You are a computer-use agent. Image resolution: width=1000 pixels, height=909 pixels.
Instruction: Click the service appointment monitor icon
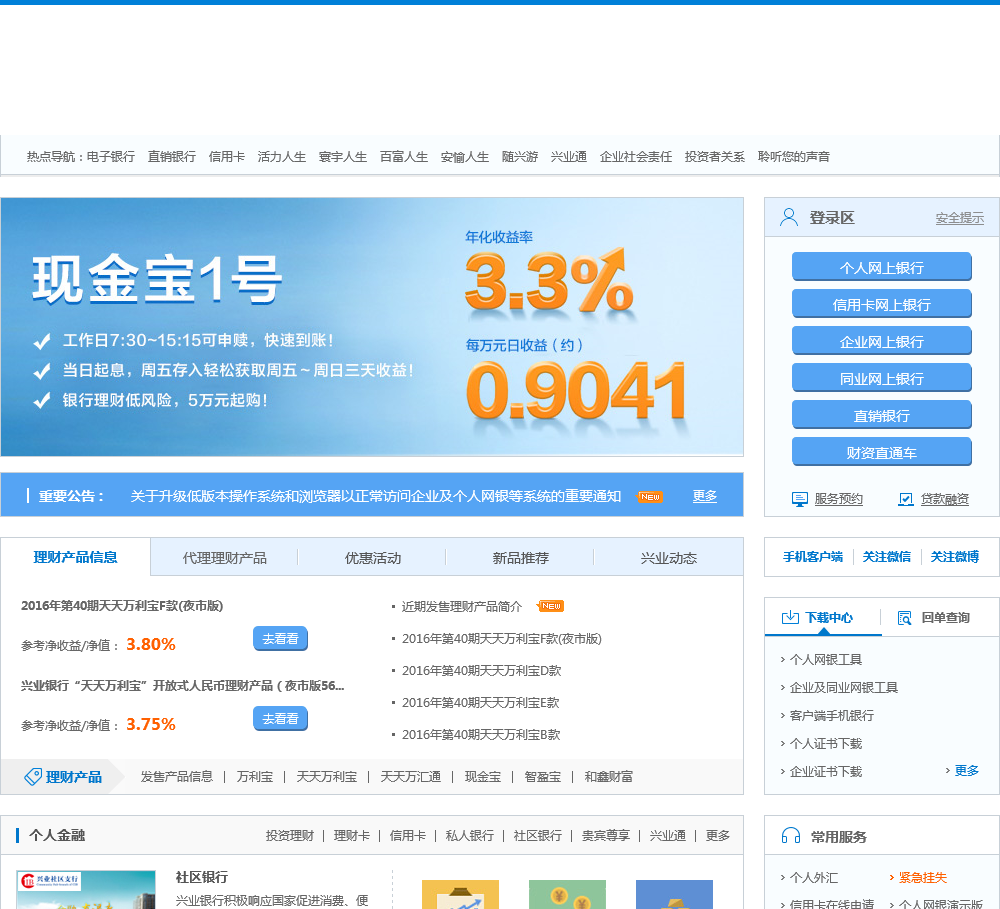click(799, 499)
